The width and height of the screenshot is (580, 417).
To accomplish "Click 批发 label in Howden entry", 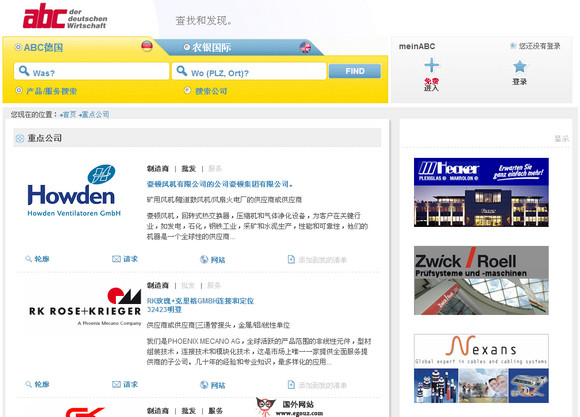I will [x=189, y=169].
